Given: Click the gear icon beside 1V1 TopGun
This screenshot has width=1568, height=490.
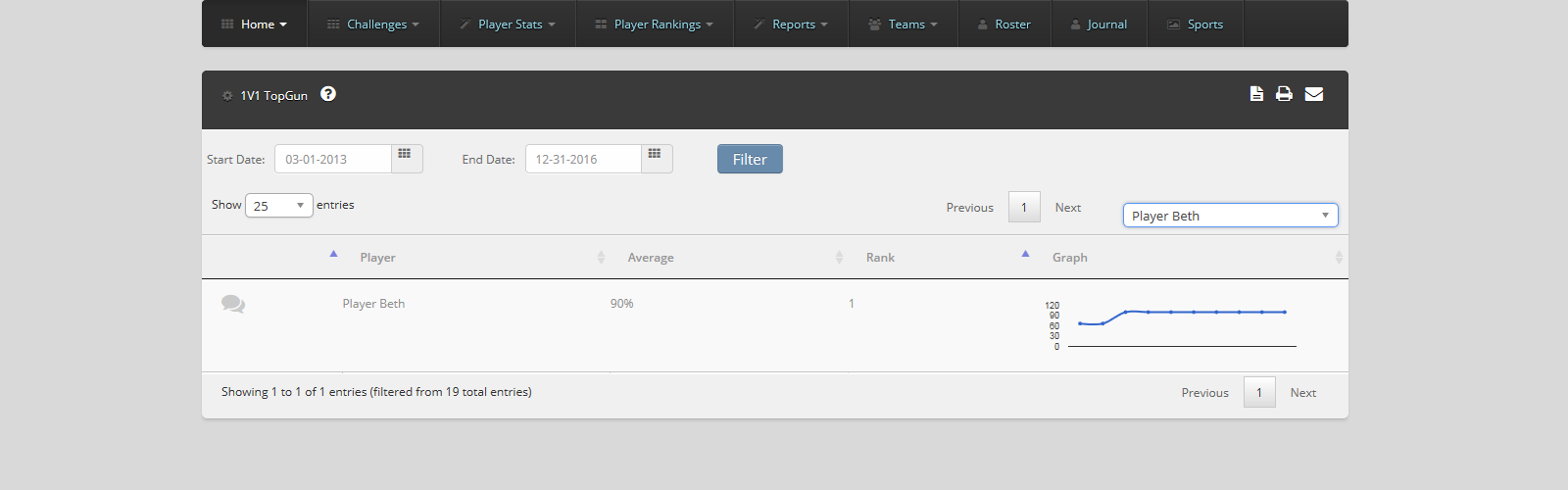Looking at the screenshot, I should coord(227,96).
